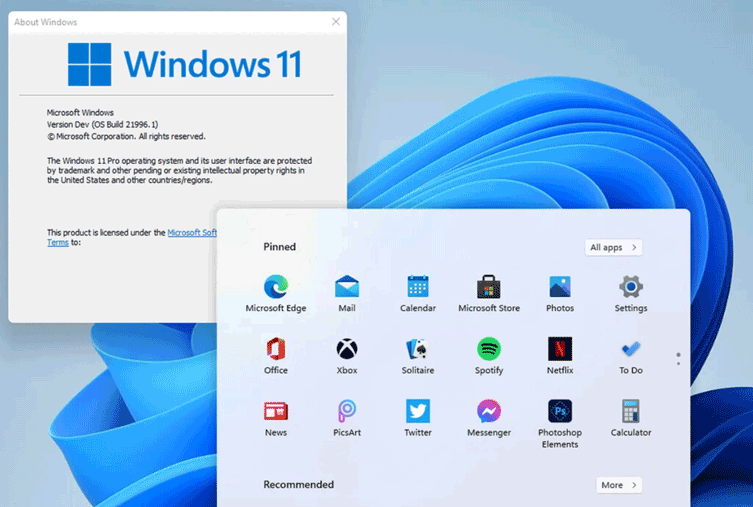Open the Microsoft Software License link
753x507 pixels.
tap(192, 232)
